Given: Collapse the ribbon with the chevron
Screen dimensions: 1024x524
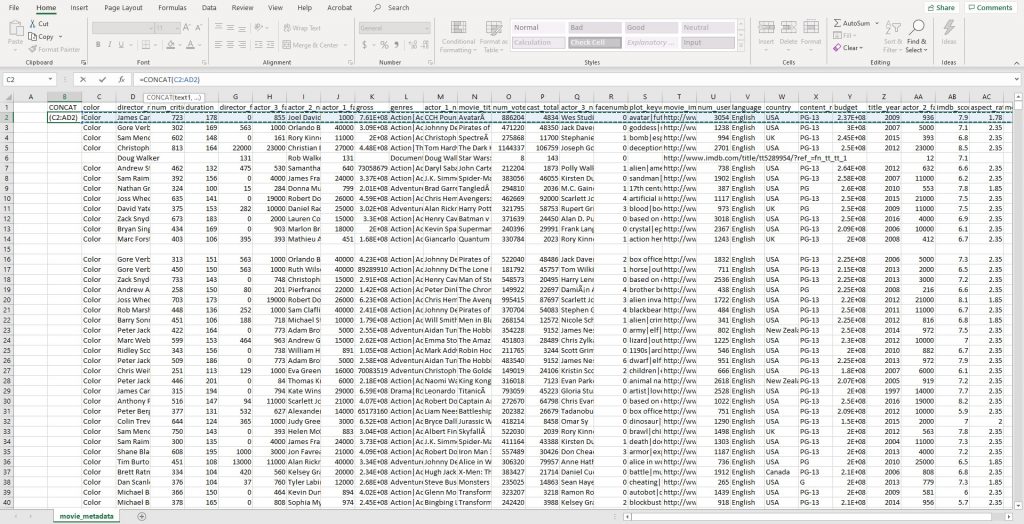Looking at the screenshot, I should [x=1016, y=63].
